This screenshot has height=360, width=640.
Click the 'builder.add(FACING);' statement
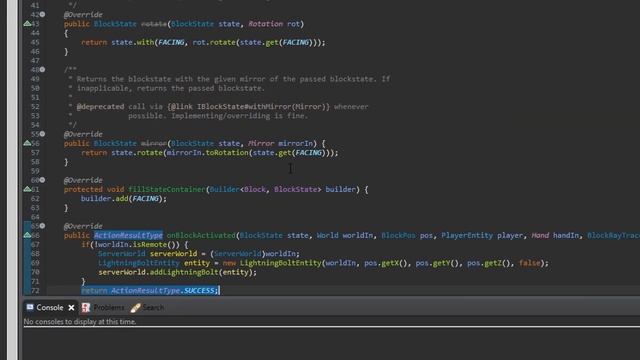[124, 199]
